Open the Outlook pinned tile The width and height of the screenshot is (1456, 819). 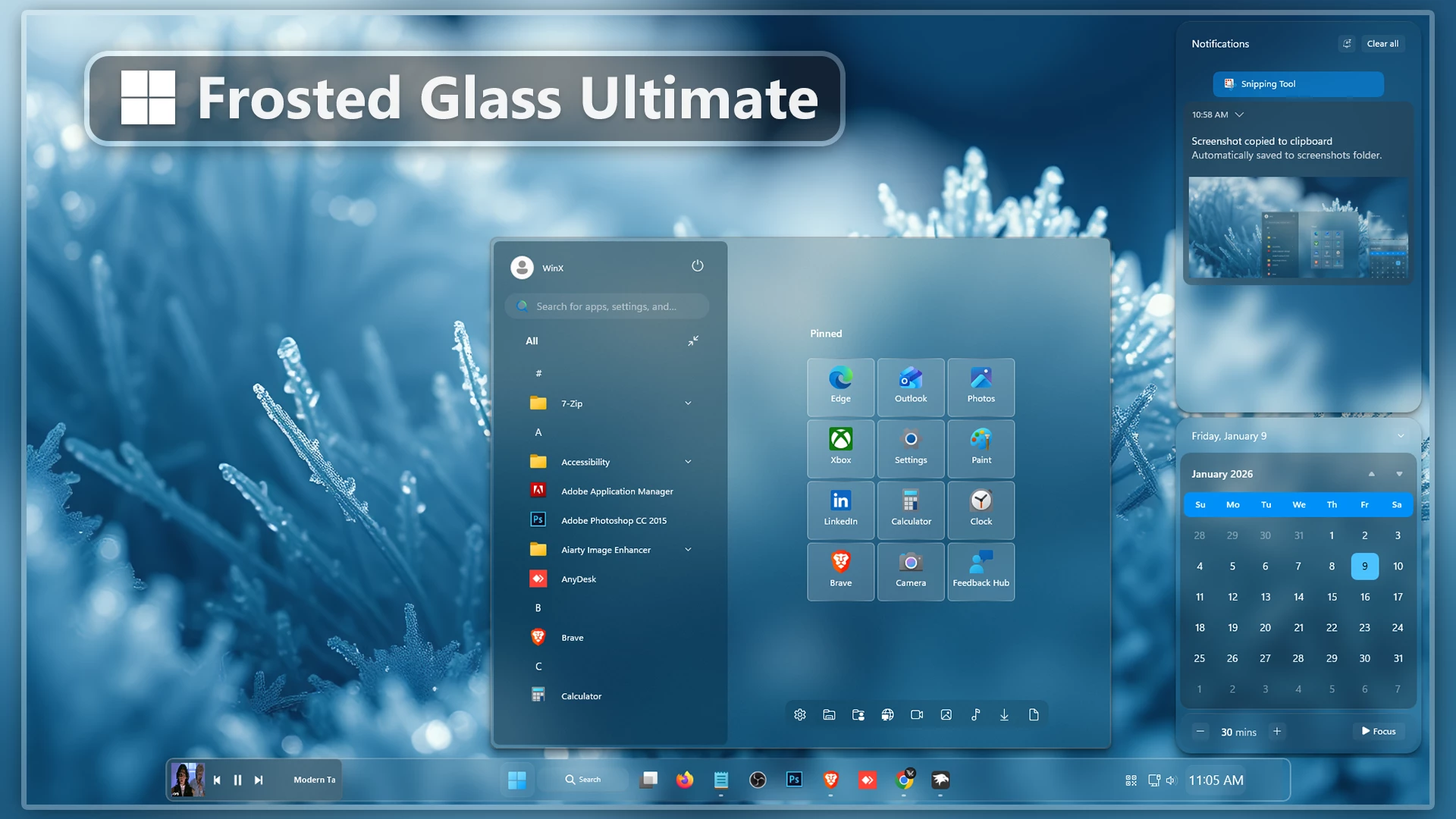(911, 387)
